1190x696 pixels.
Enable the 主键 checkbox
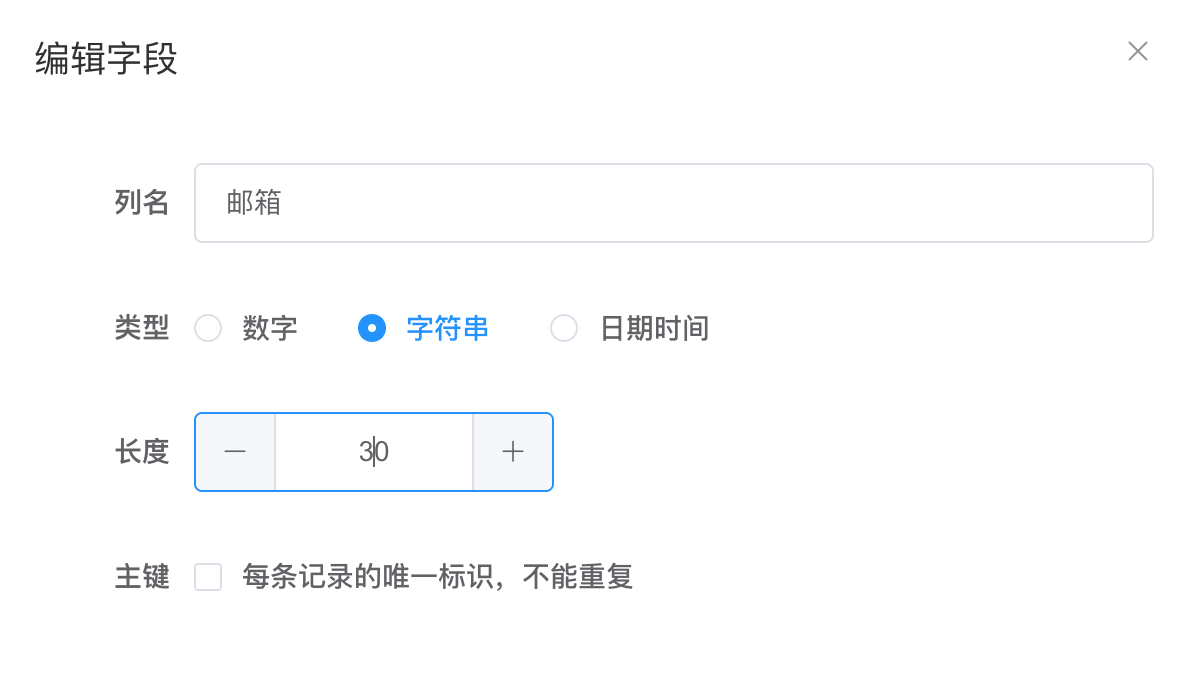click(x=208, y=577)
